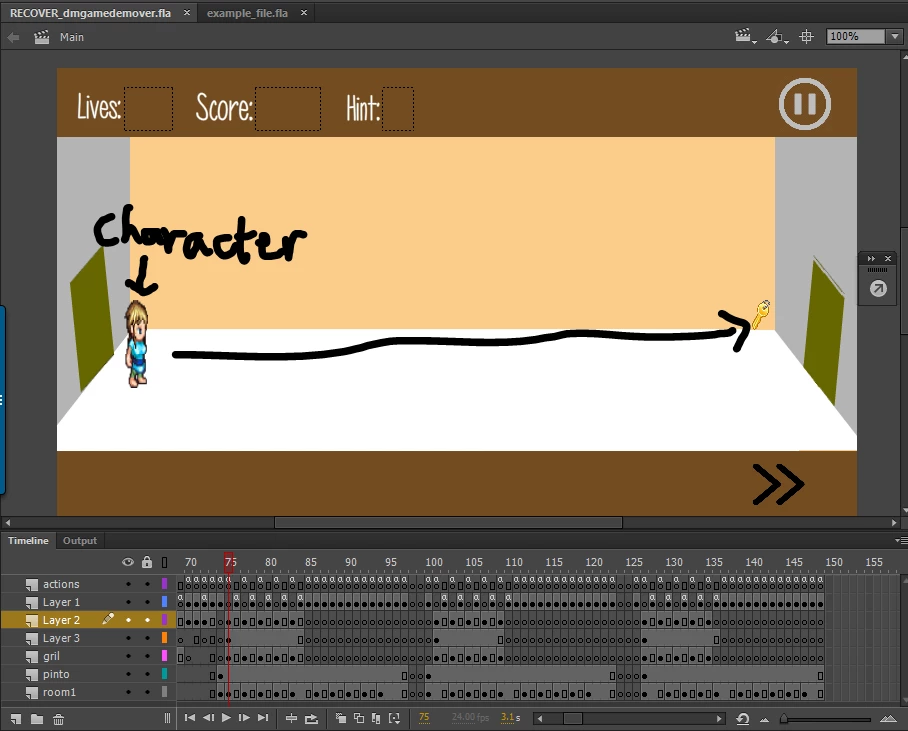The width and height of the screenshot is (908, 731).
Task: Click the New Layer icon
Action: [16, 719]
